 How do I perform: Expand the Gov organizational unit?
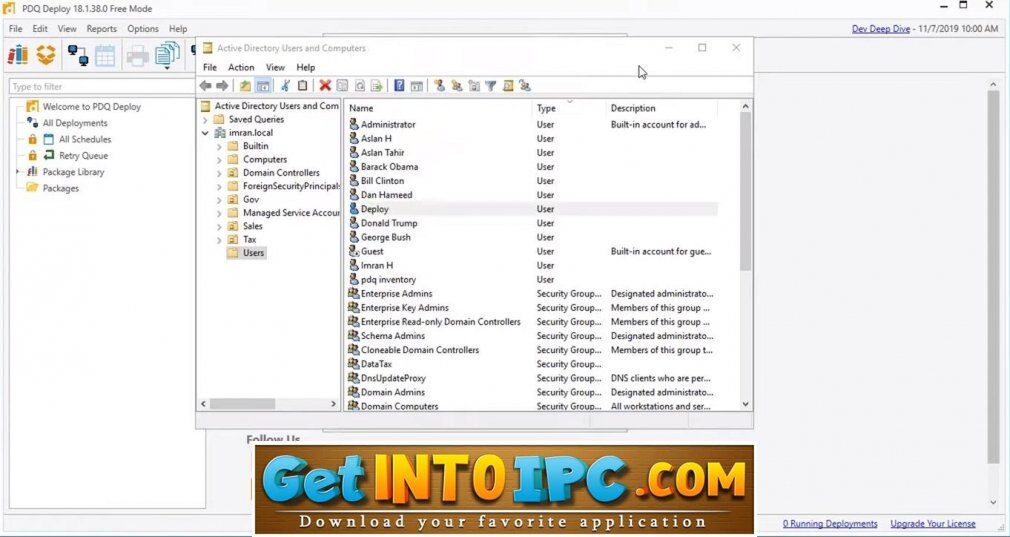[219, 200]
